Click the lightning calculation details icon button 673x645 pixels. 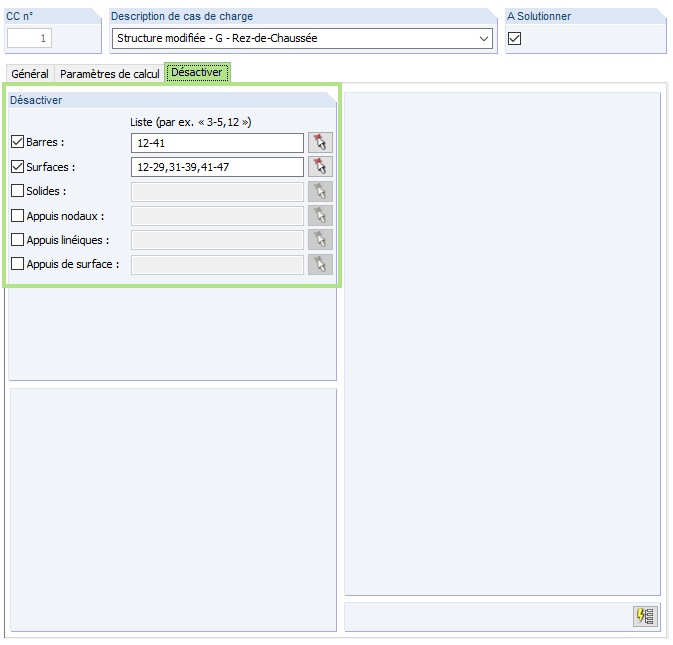pos(645,616)
